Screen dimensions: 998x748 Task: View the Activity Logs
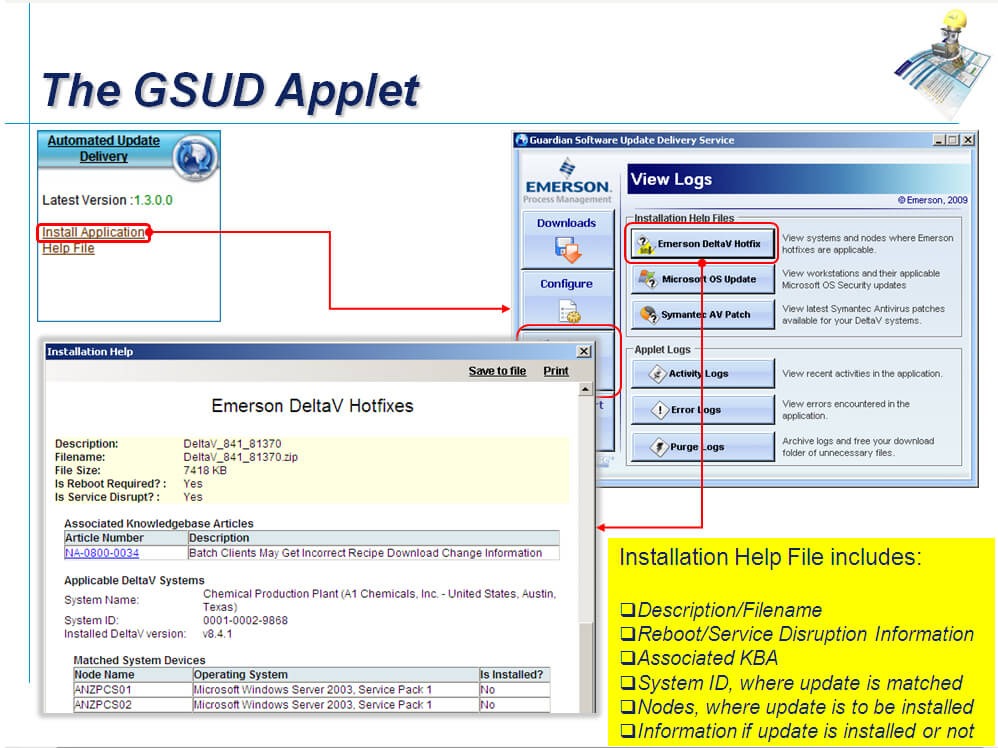click(701, 374)
